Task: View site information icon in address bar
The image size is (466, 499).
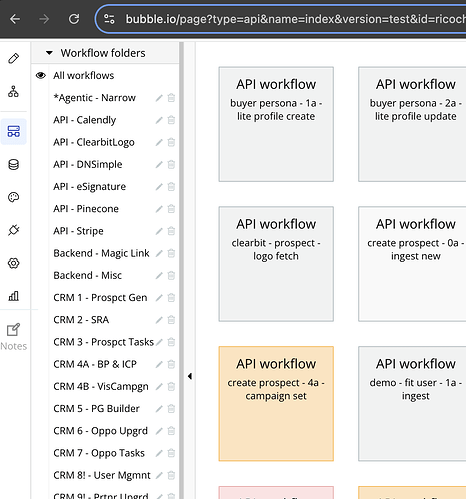Action: pyautogui.click(x=109, y=19)
